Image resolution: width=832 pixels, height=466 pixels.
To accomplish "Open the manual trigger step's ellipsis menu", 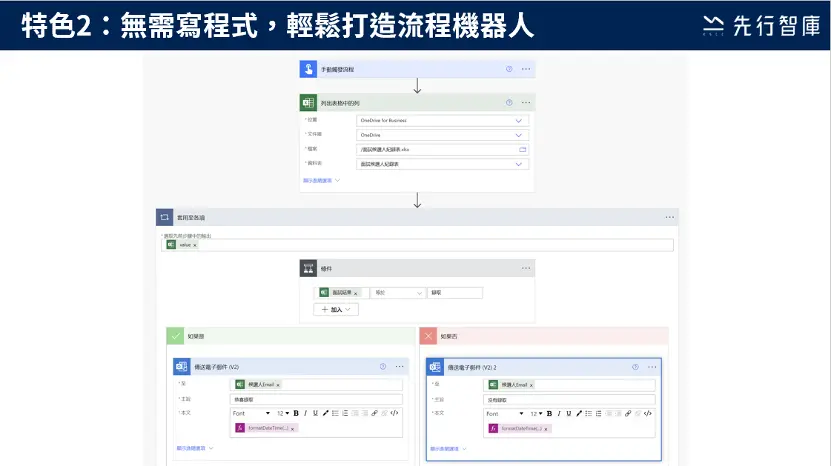I will 526,69.
